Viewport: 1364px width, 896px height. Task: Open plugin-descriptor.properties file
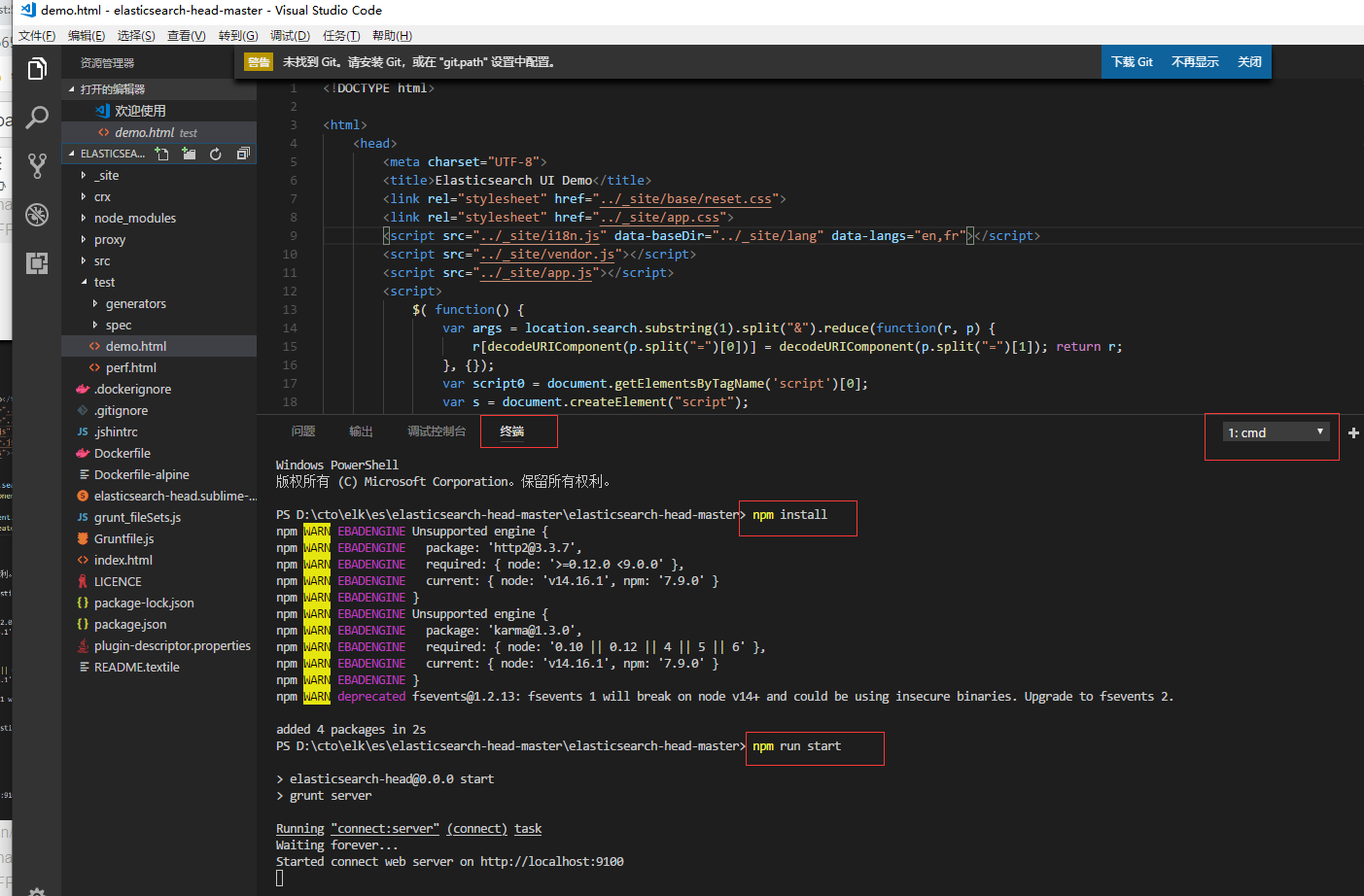coord(172,645)
